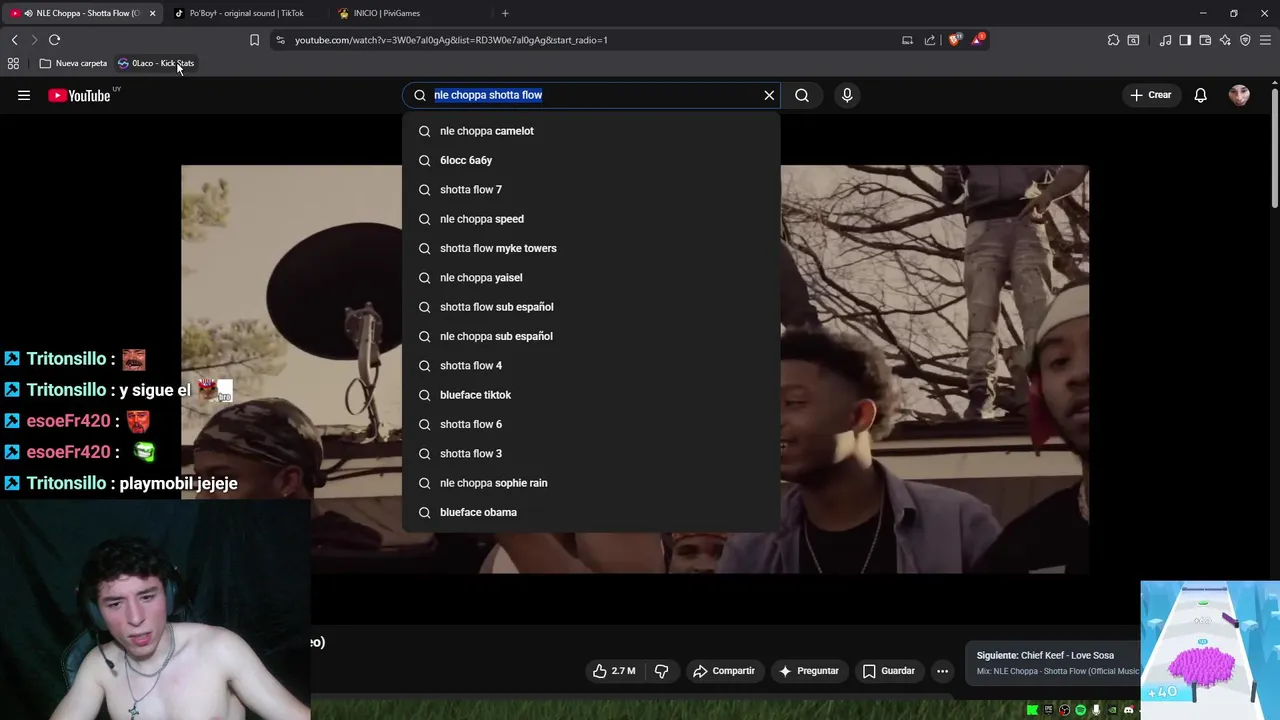Open Brave Rewards triangle icon
Image resolution: width=1280 pixels, height=720 pixels.
(x=979, y=40)
